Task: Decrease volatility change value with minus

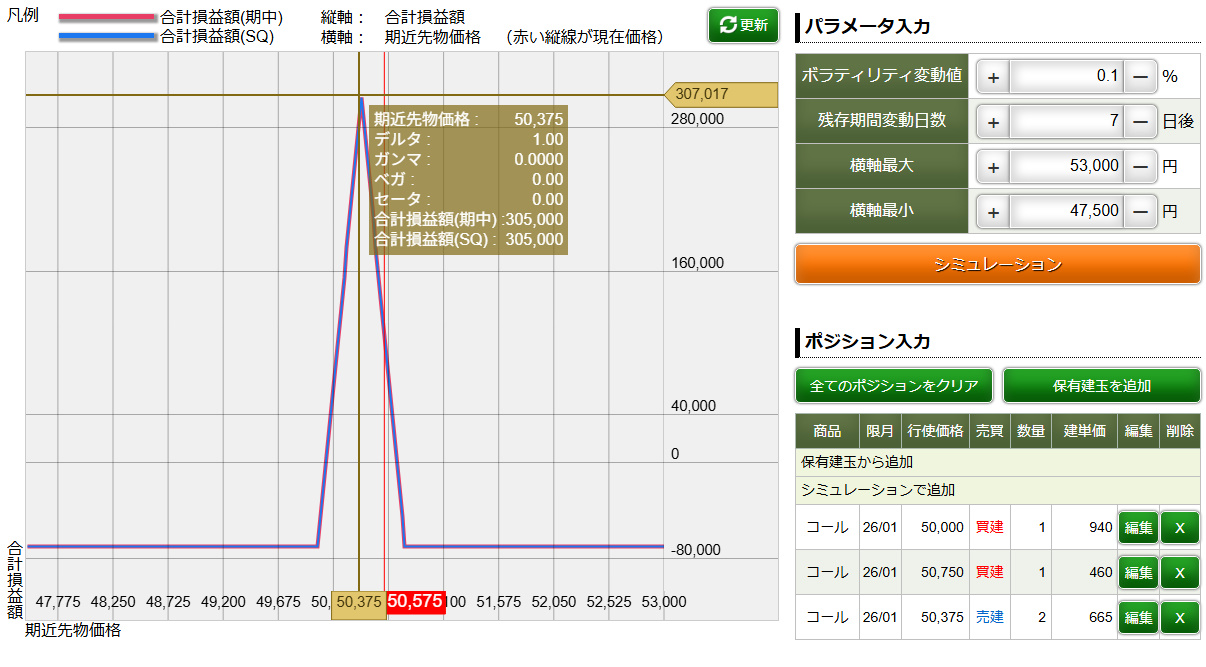Action: 1140,76
